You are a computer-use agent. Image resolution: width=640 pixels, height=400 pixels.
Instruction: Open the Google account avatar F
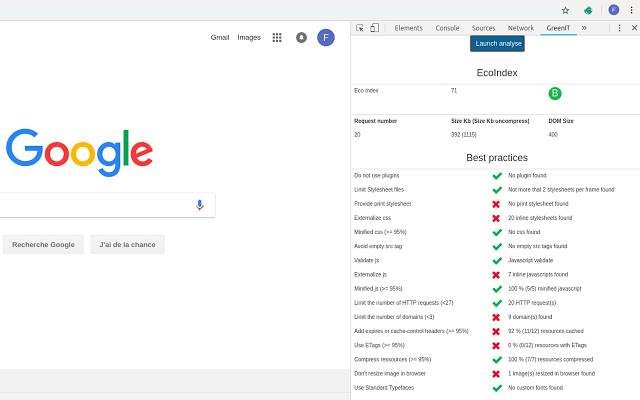click(326, 38)
